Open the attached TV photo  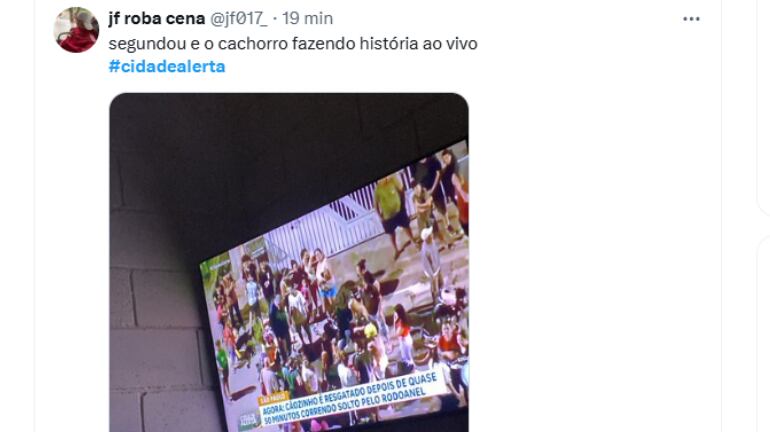click(x=289, y=263)
